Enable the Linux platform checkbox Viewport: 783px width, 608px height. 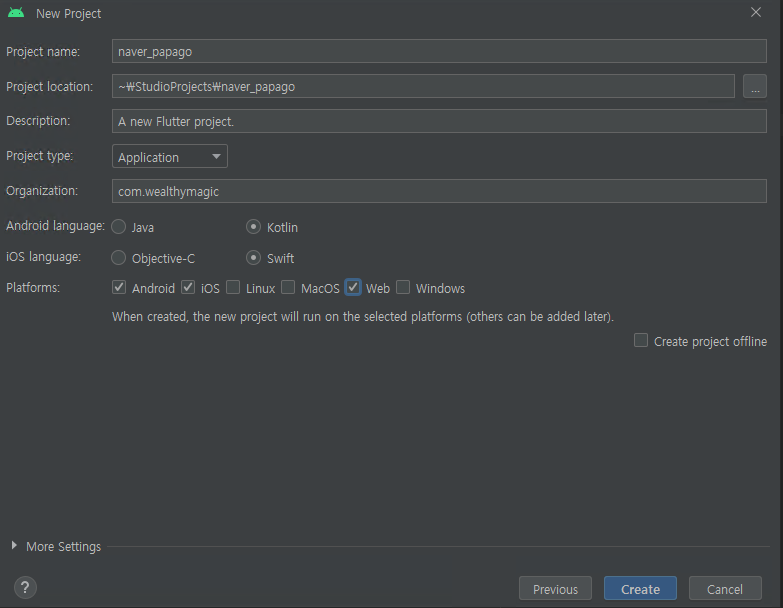(x=233, y=288)
